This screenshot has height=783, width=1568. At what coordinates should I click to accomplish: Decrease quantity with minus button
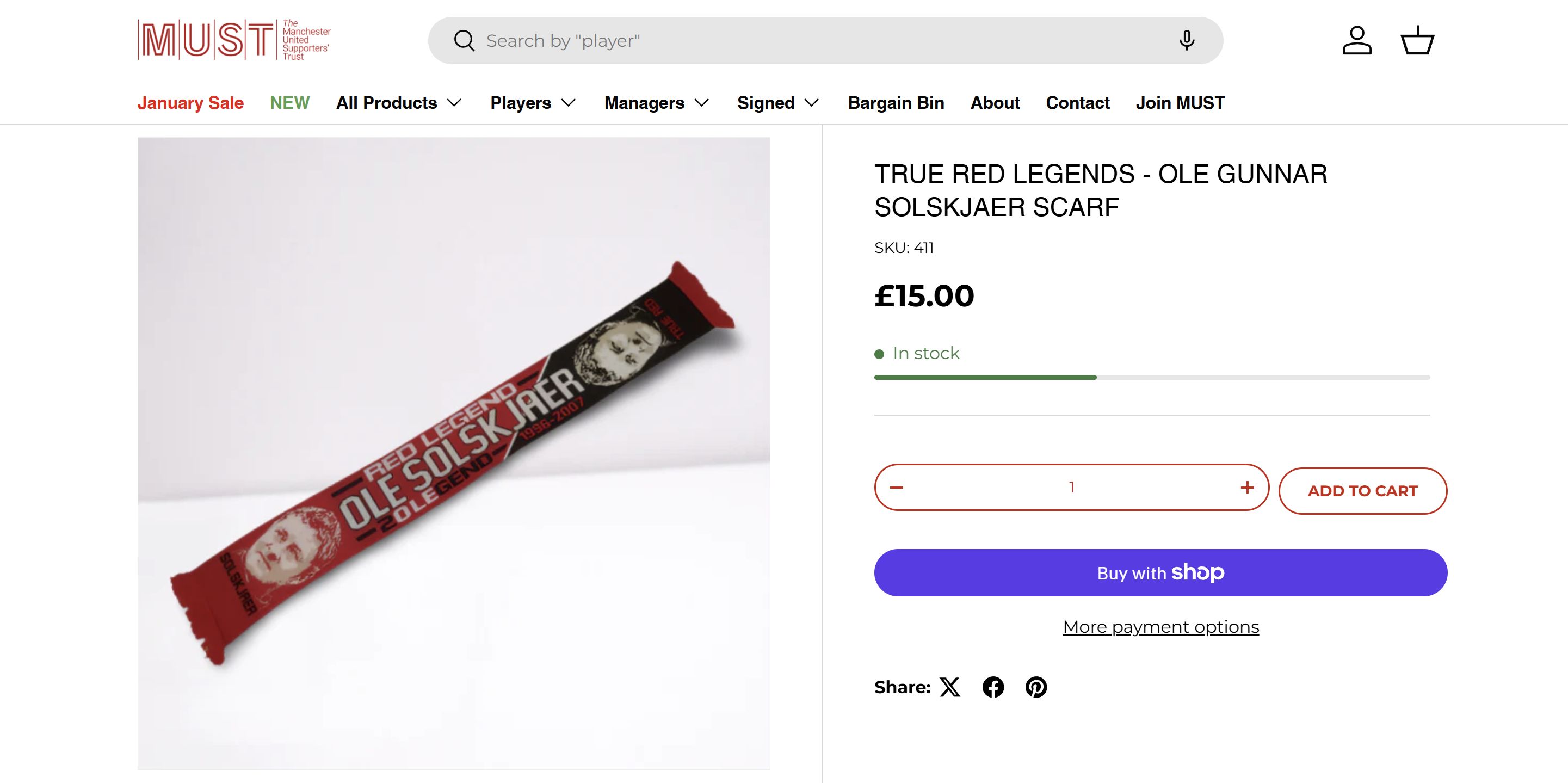tap(897, 487)
